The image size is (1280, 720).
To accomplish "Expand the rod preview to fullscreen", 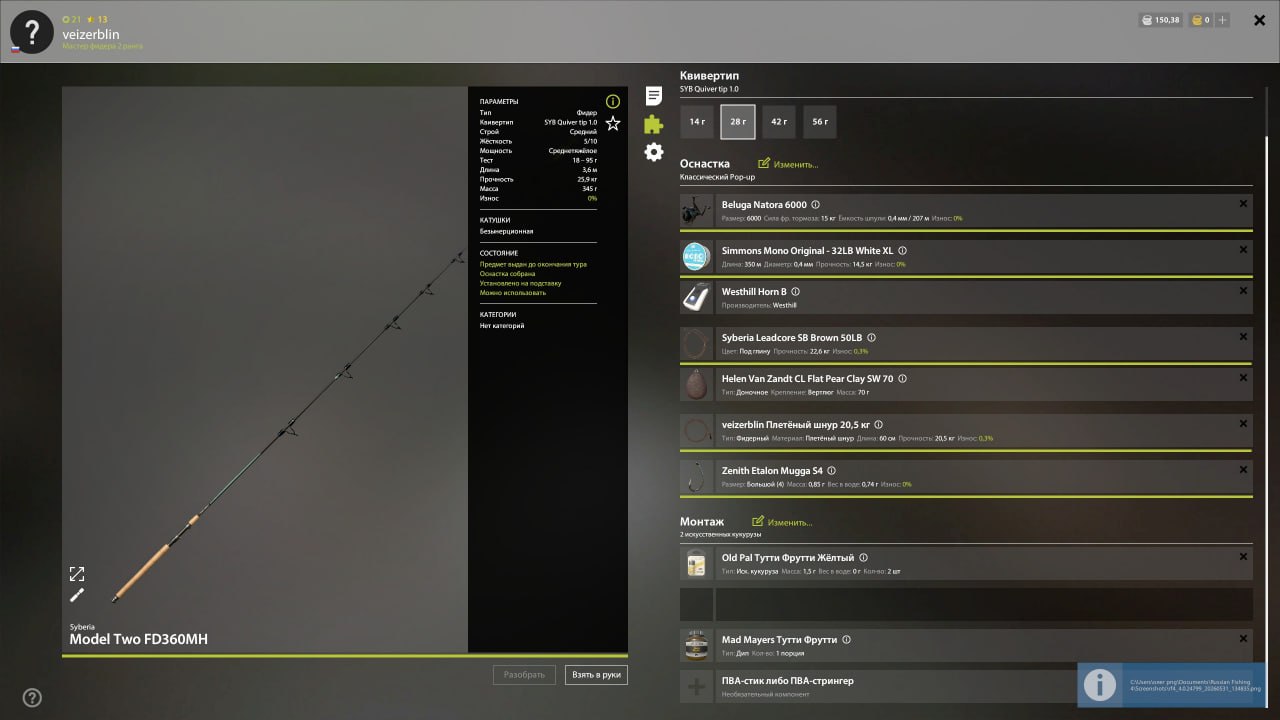I will (77, 574).
